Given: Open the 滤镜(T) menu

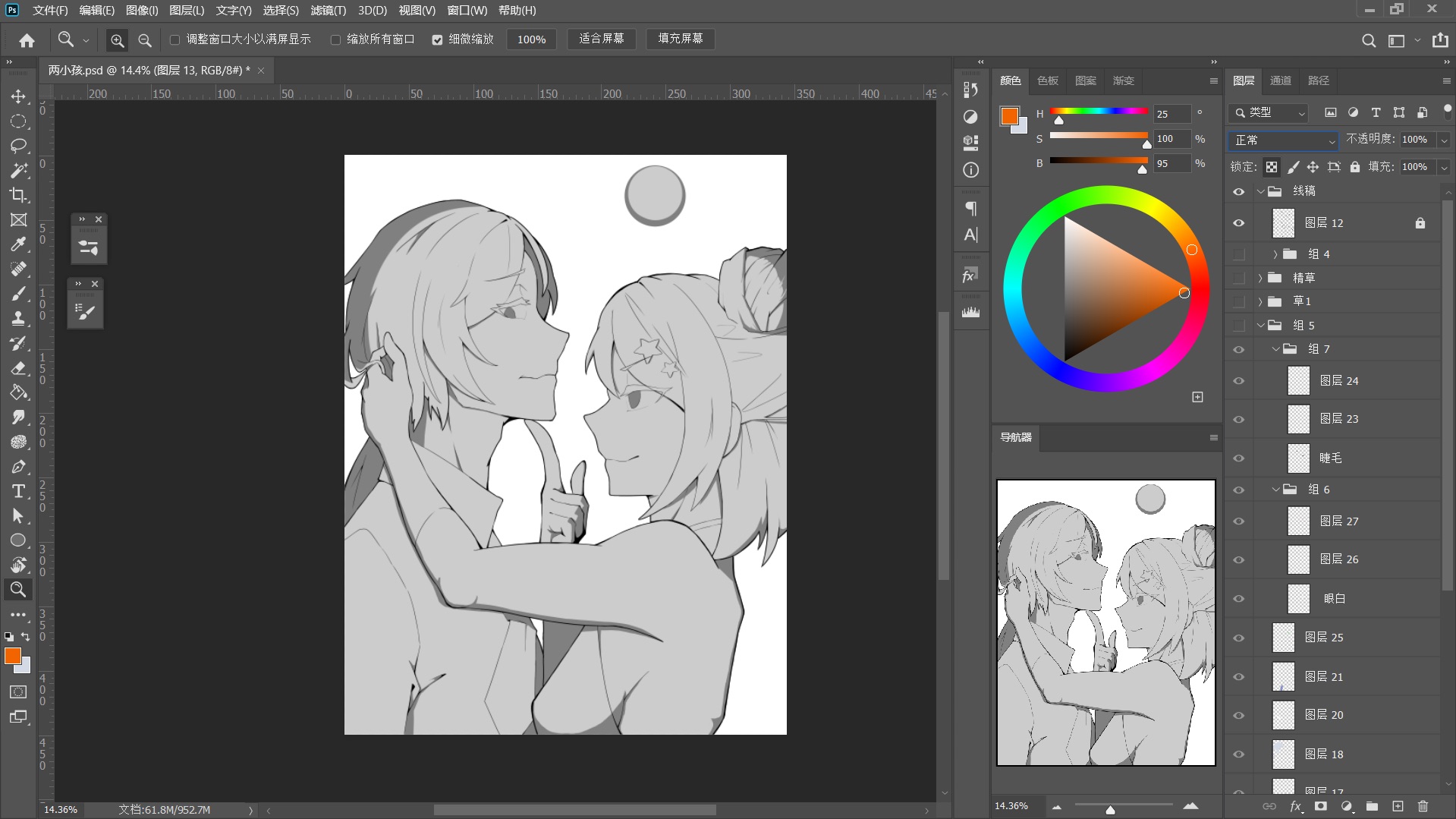Looking at the screenshot, I should [x=328, y=11].
